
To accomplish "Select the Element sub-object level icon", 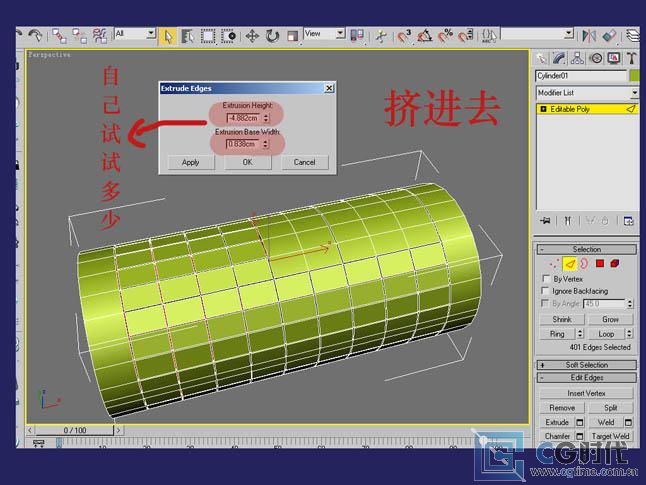I will point(615,263).
